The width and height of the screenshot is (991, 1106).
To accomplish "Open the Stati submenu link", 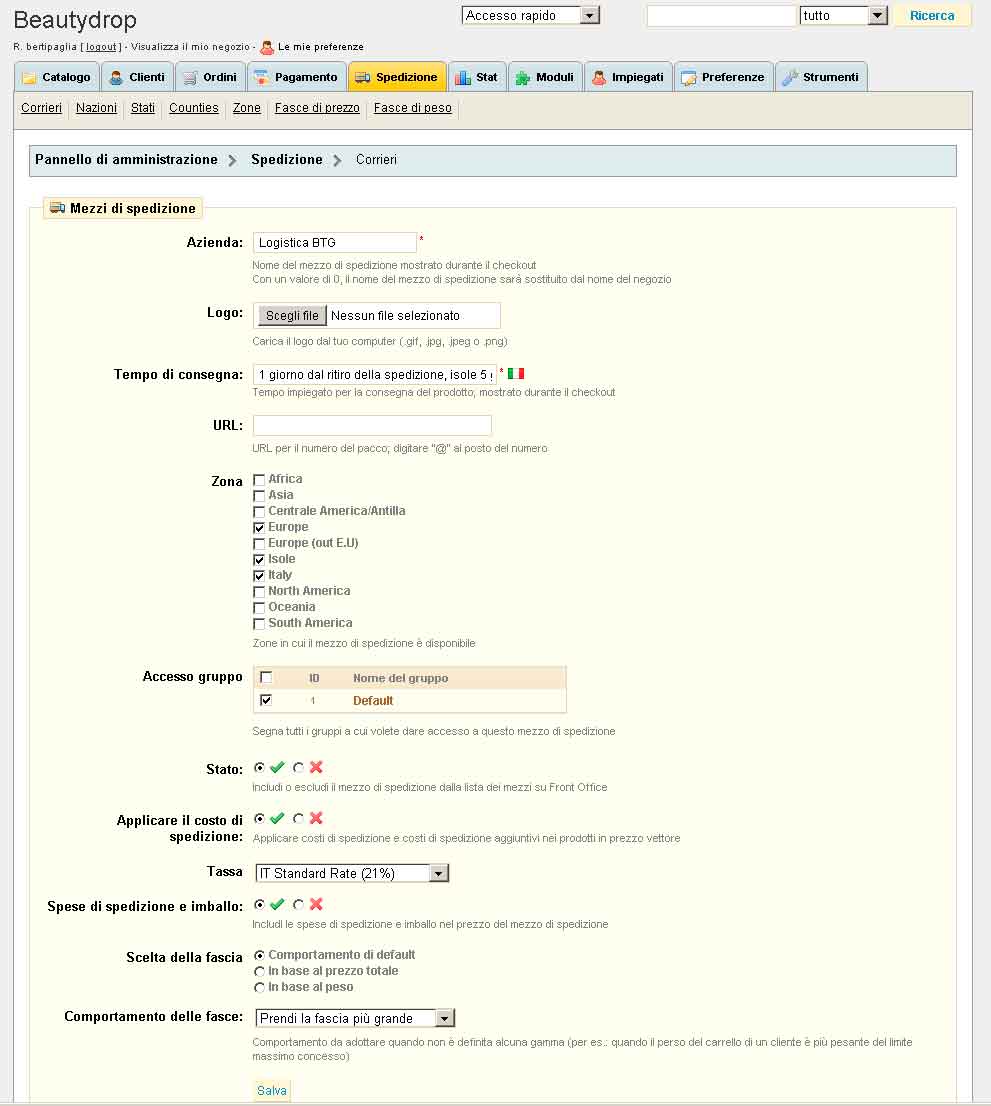I will pyautogui.click(x=142, y=108).
